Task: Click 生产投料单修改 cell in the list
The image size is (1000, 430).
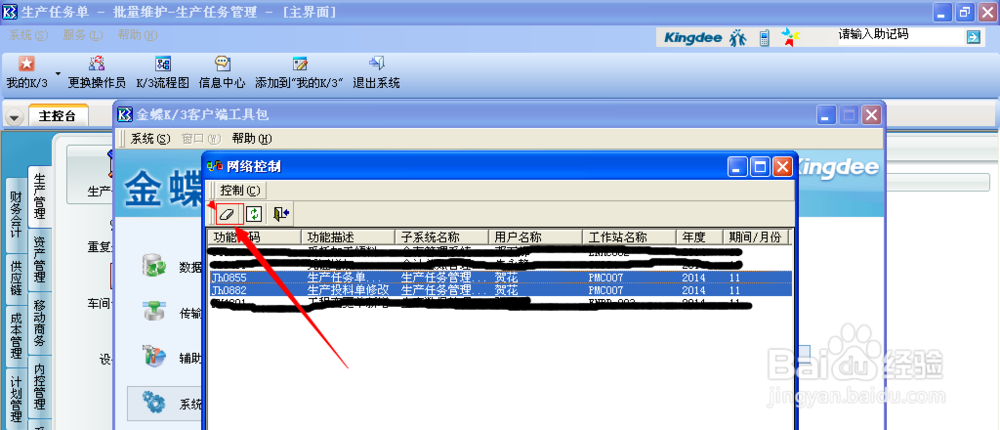Action: point(348,290)
